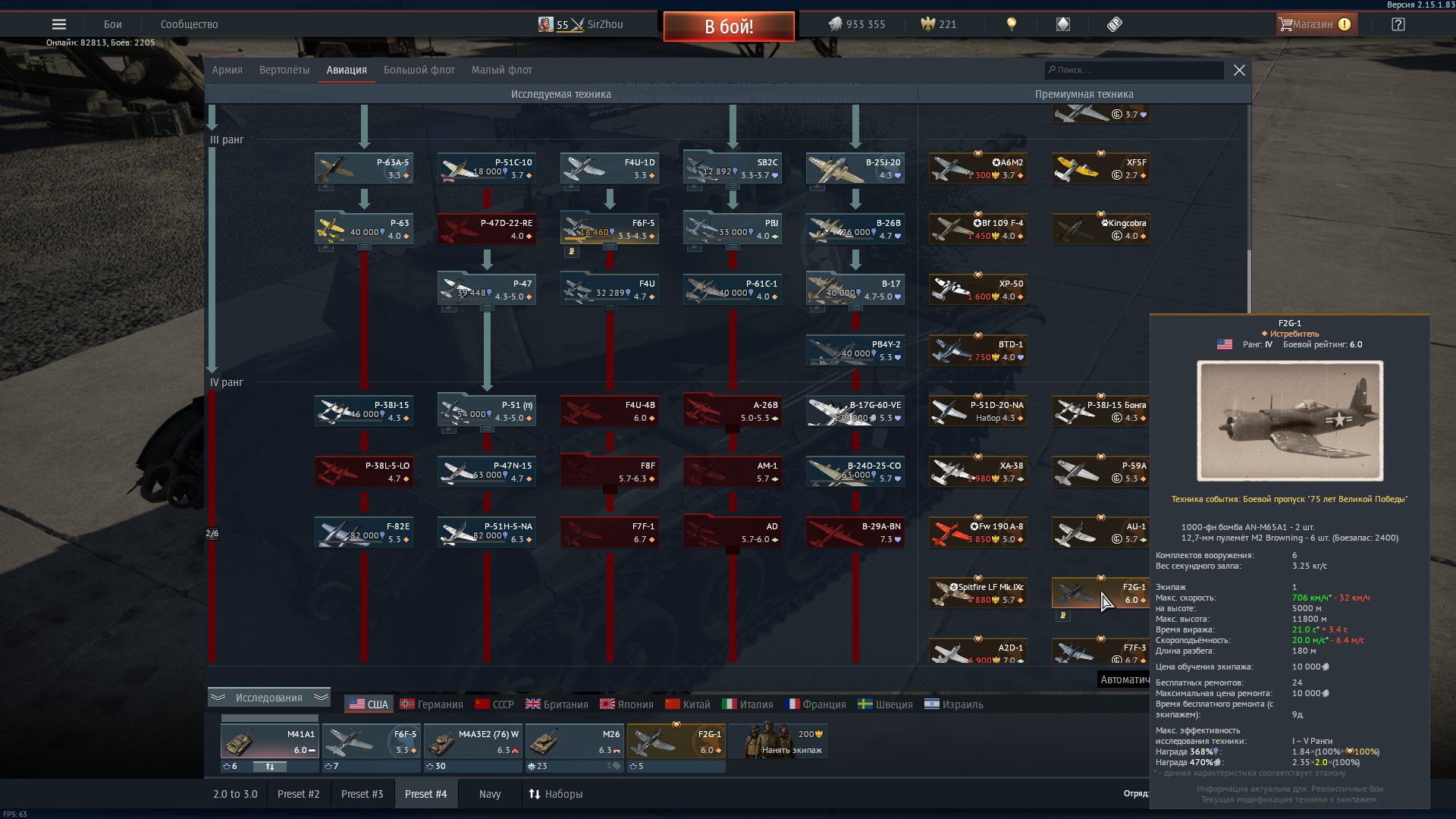
Task: Click the diamond-shaped icon next to lightbulb
Action: point(1062,24)
